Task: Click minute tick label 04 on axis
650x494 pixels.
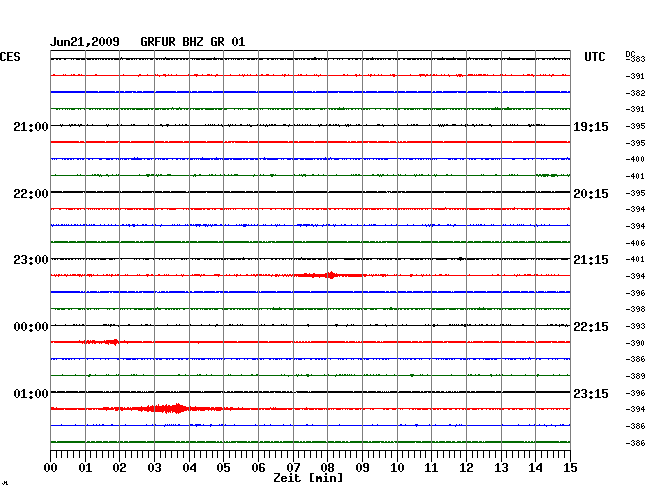Action: point(189,467)
